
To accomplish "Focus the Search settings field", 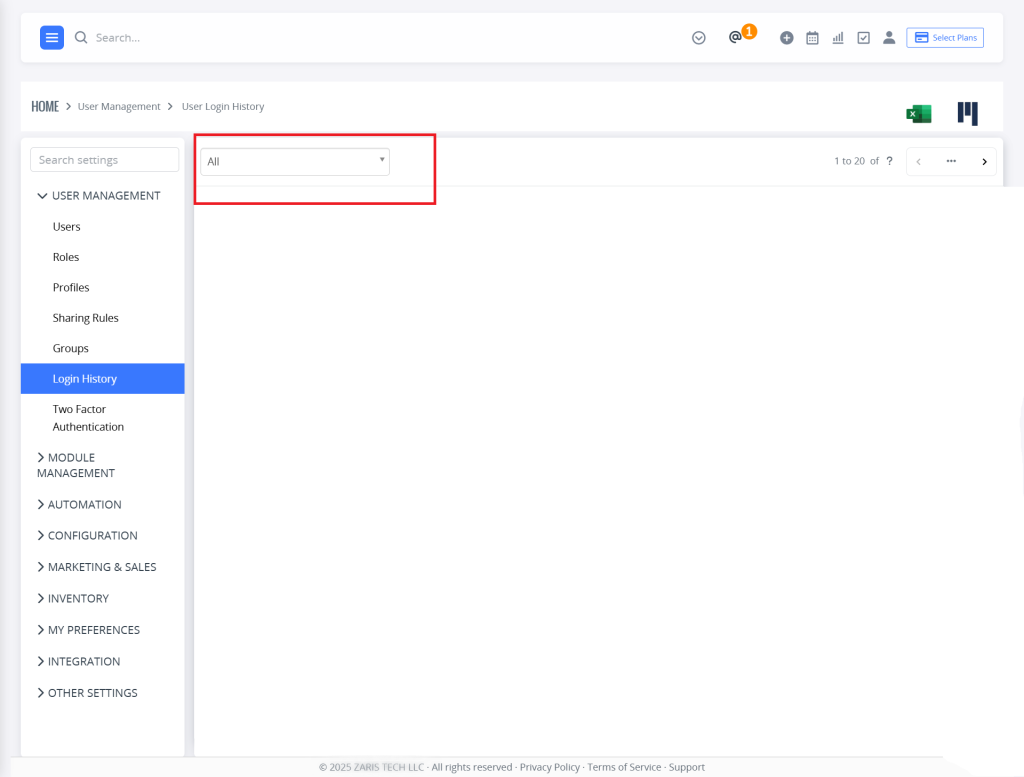I will coord(104,160).
